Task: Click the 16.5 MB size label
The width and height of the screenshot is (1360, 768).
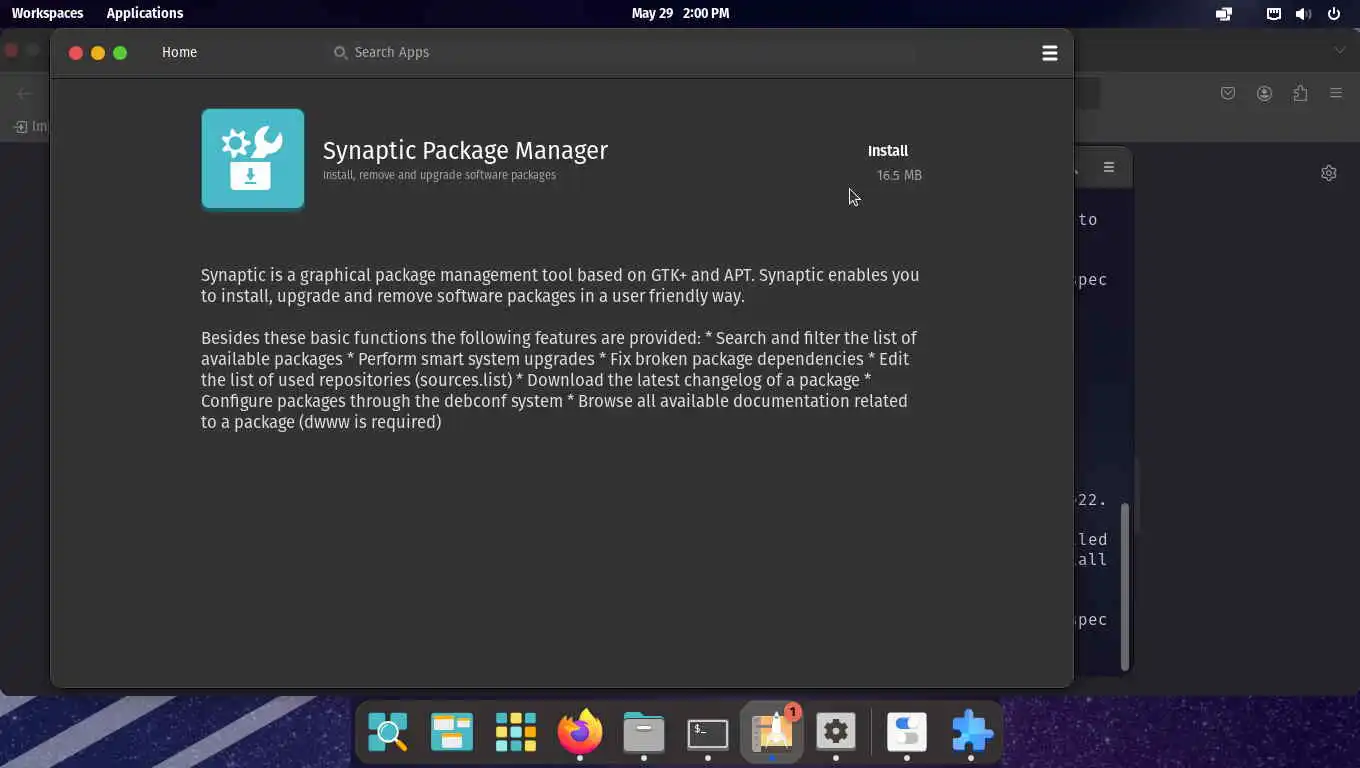Action: coord(899,175)
